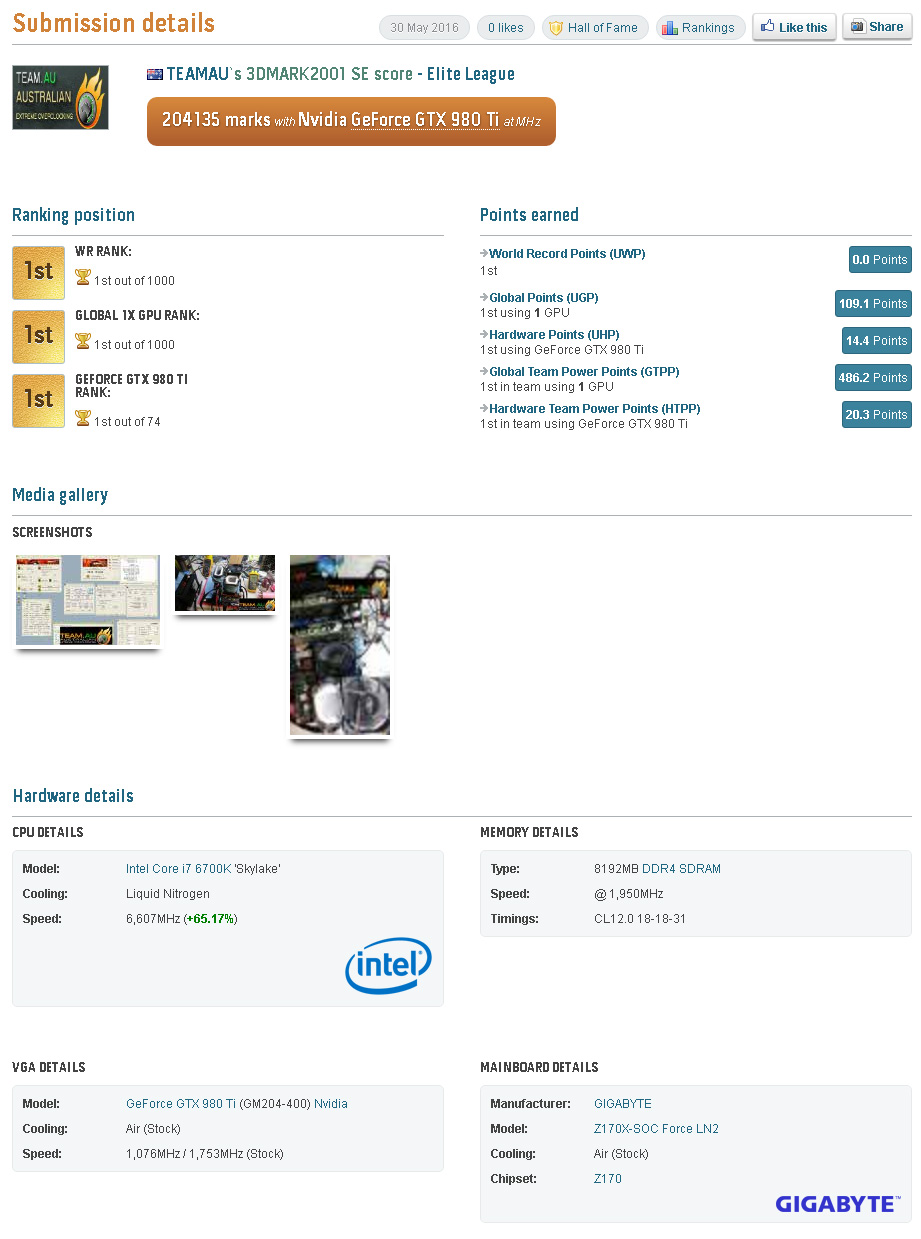
Task: Click the trophy icon under GLOBAL 1X GPU RANK
Action: [83, 343]
